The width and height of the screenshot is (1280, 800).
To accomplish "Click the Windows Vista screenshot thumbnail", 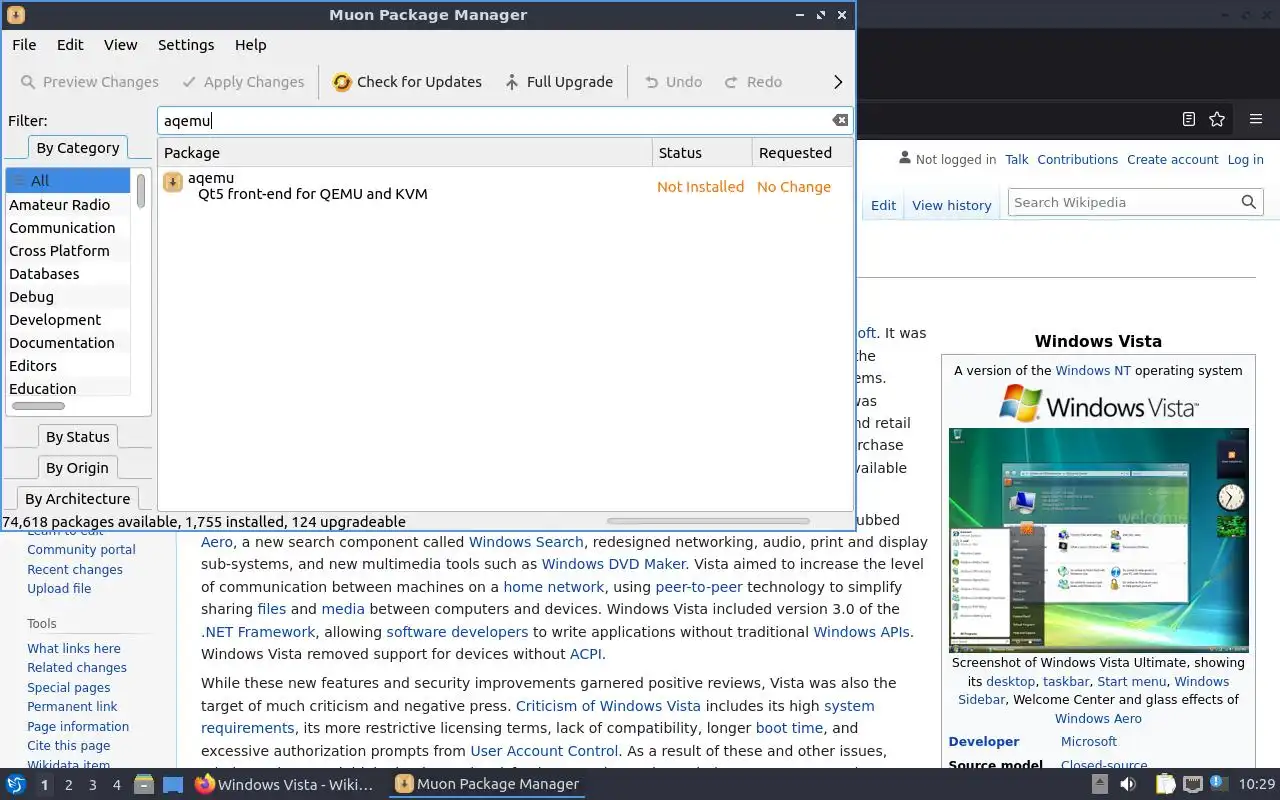I will coord(1098,540).
